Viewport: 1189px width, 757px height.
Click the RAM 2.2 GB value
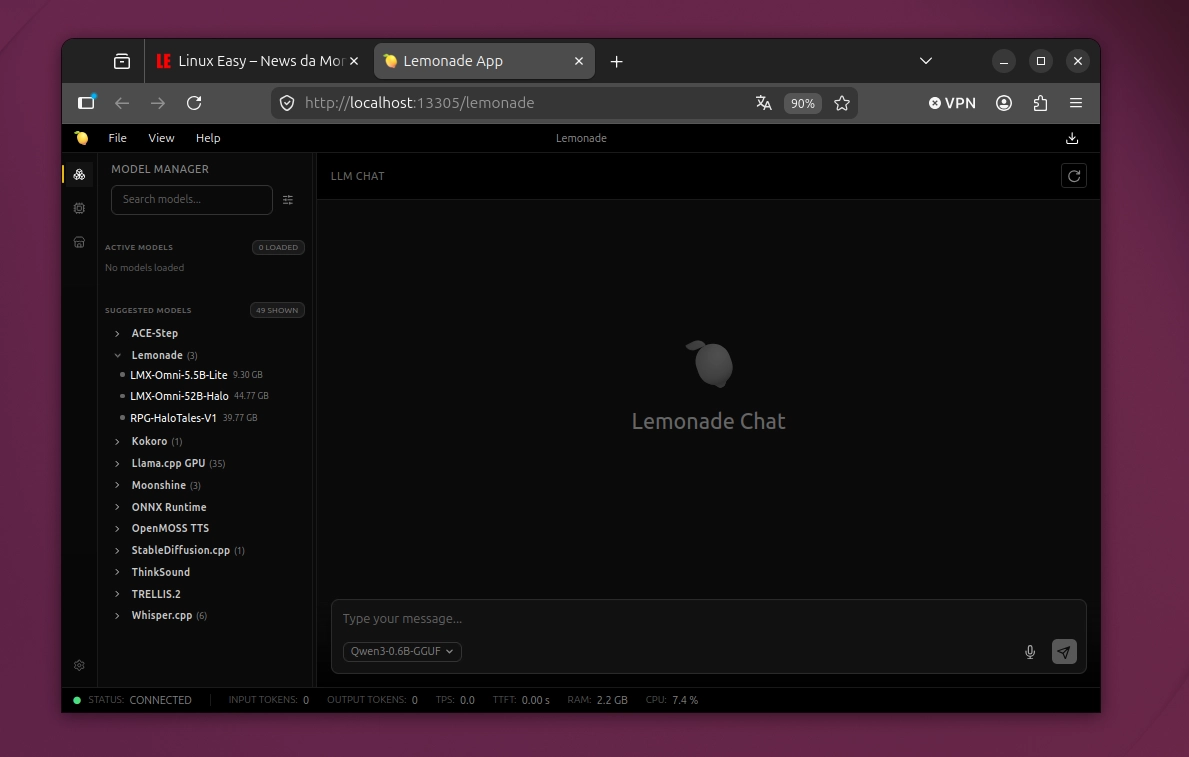612,700
